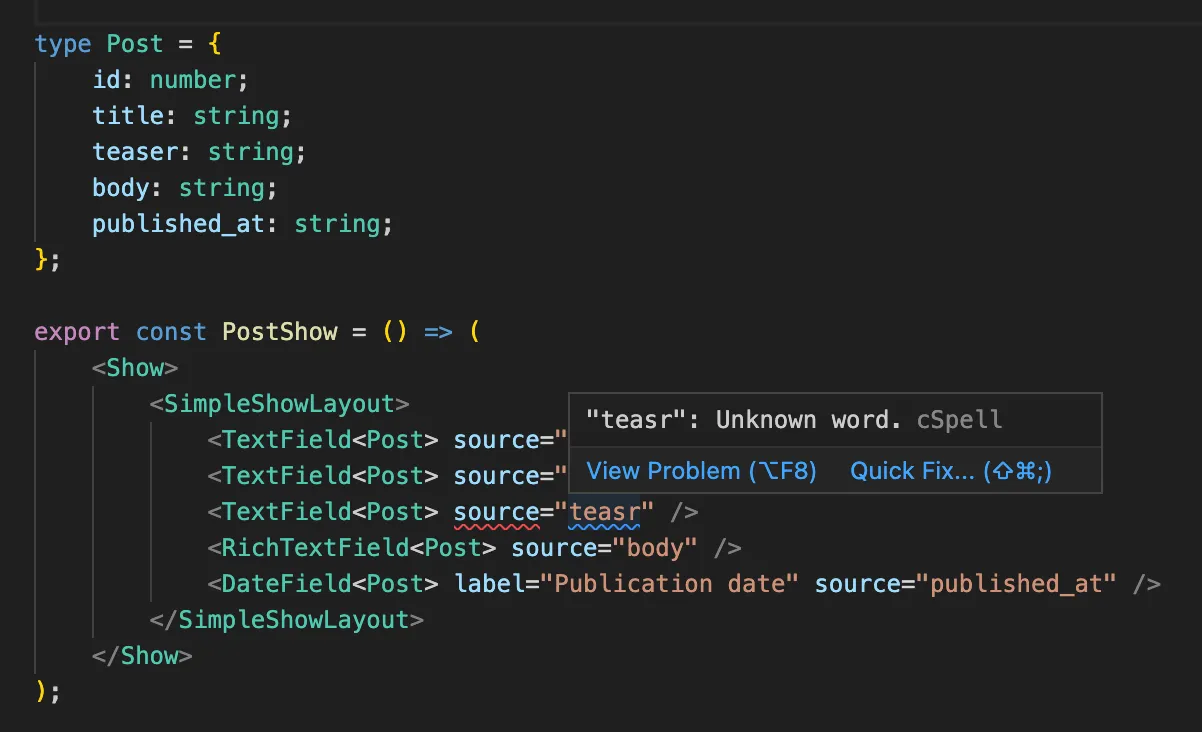Viewport: 1202px width, 732px height.
Task: Click the closing Show tag
Action: pos(144,655)
